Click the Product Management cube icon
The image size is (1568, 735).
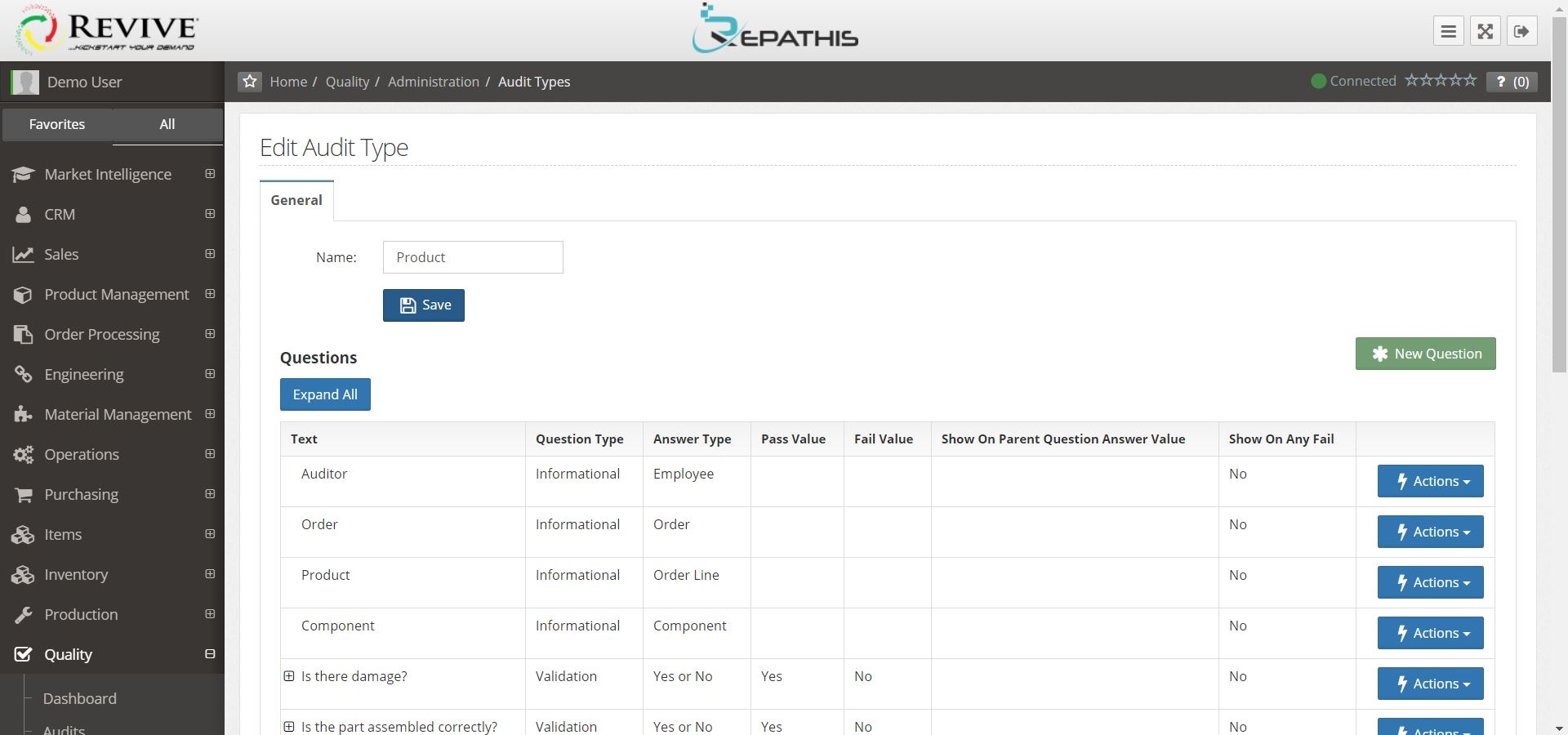pyautogui.click(x=23, y=294)
